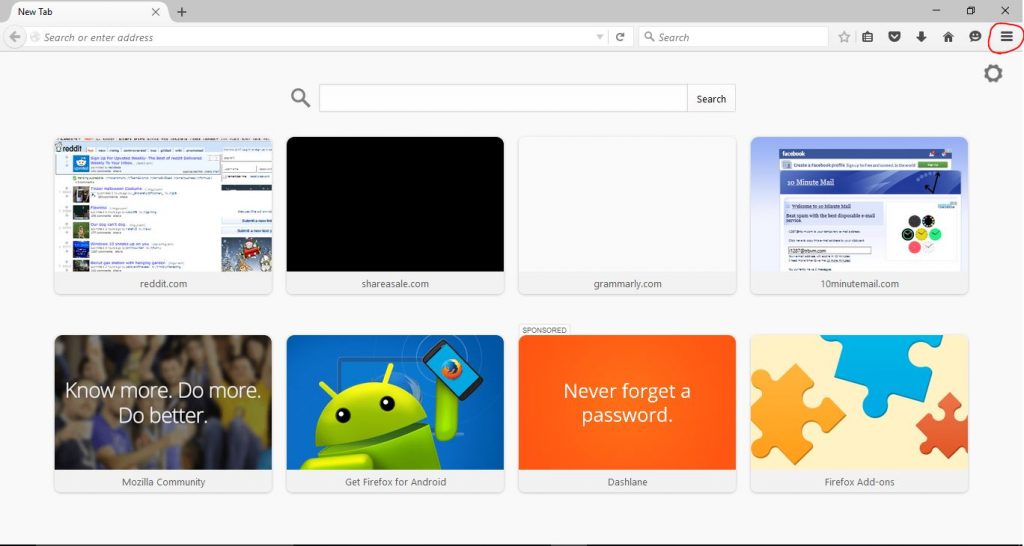
Task: Open the Downloads arrow icon
Action: 921,37
